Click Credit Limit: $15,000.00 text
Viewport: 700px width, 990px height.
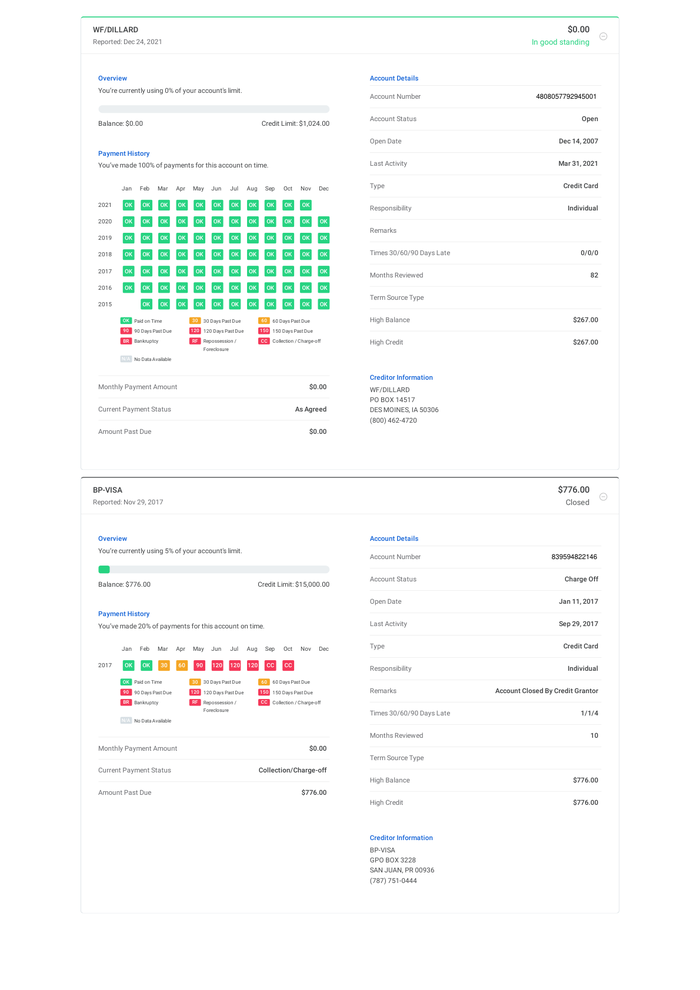pyautogui.click(x=294, y=585)
